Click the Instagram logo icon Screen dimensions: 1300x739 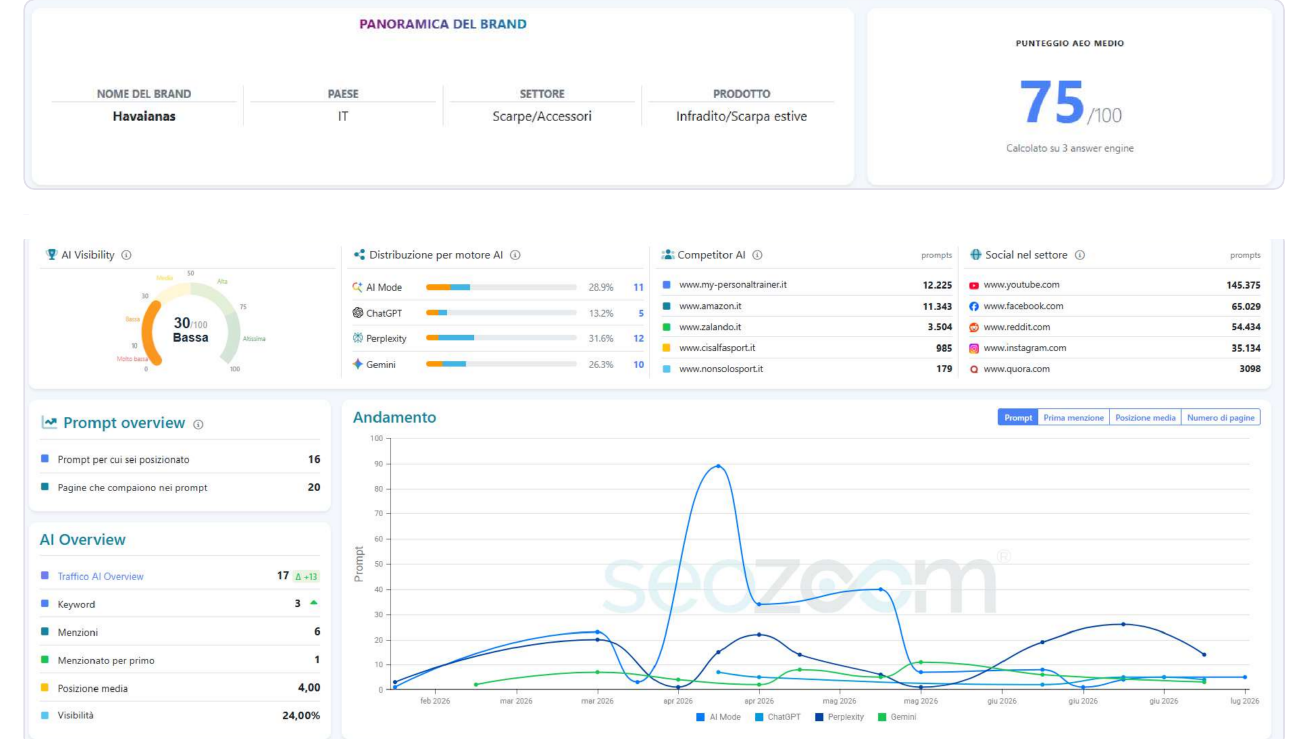tap(974, 348)
